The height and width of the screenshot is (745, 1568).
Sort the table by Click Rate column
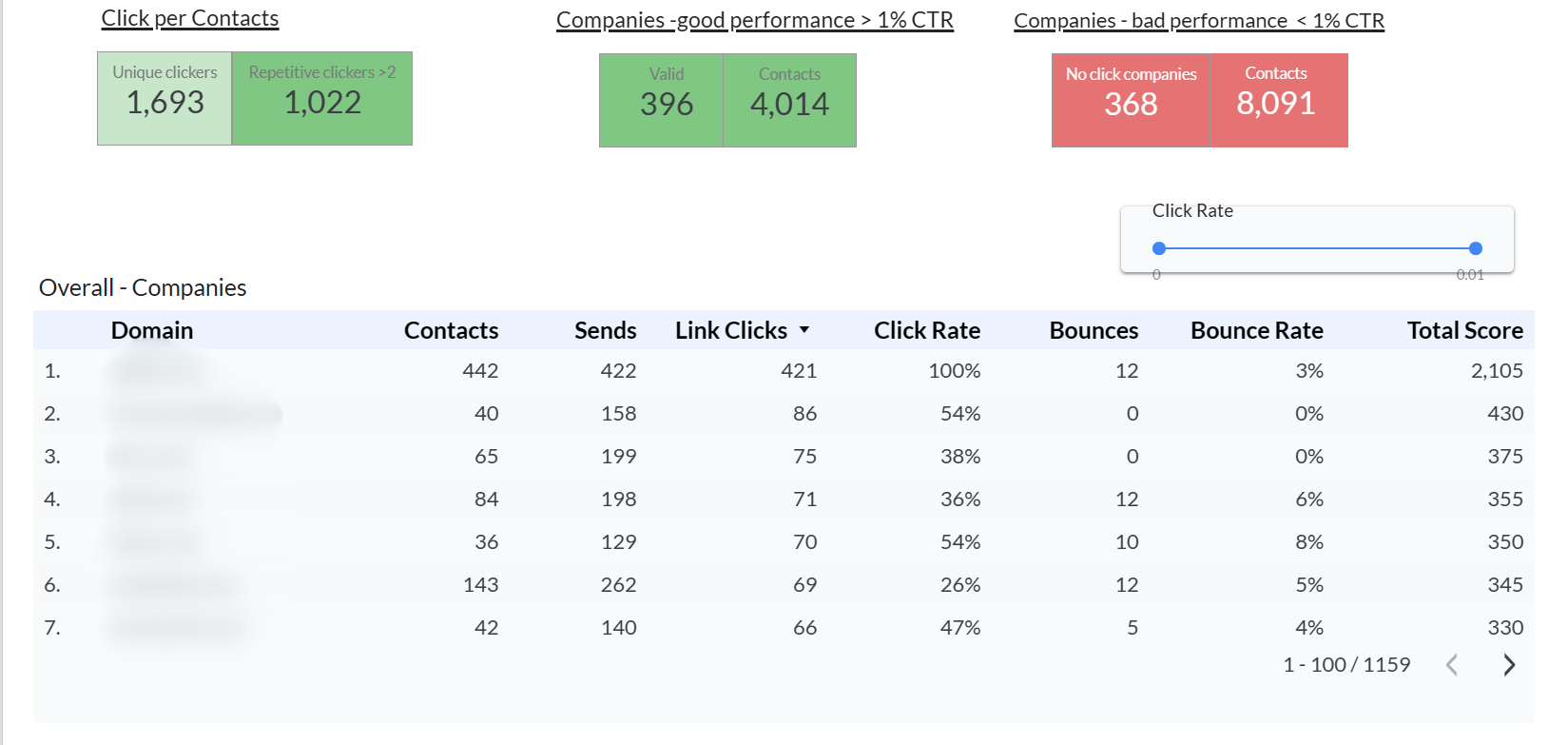(927, 330)
